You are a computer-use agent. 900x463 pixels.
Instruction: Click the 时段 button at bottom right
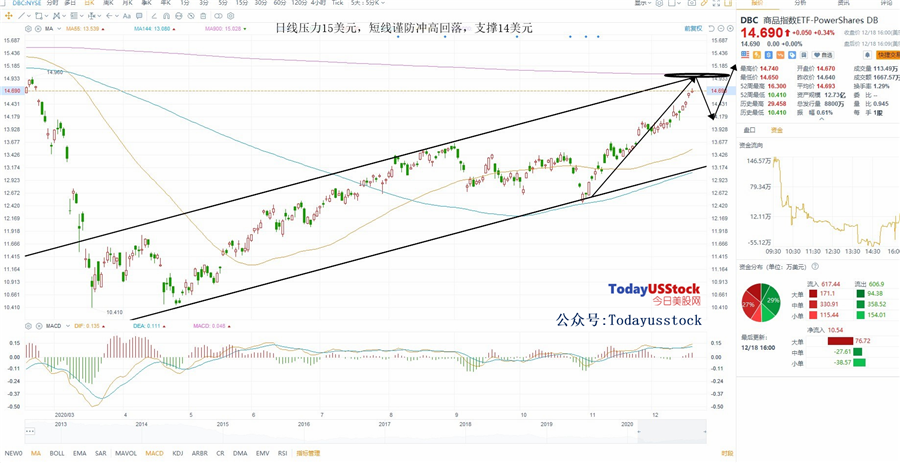tap(727, 453)
